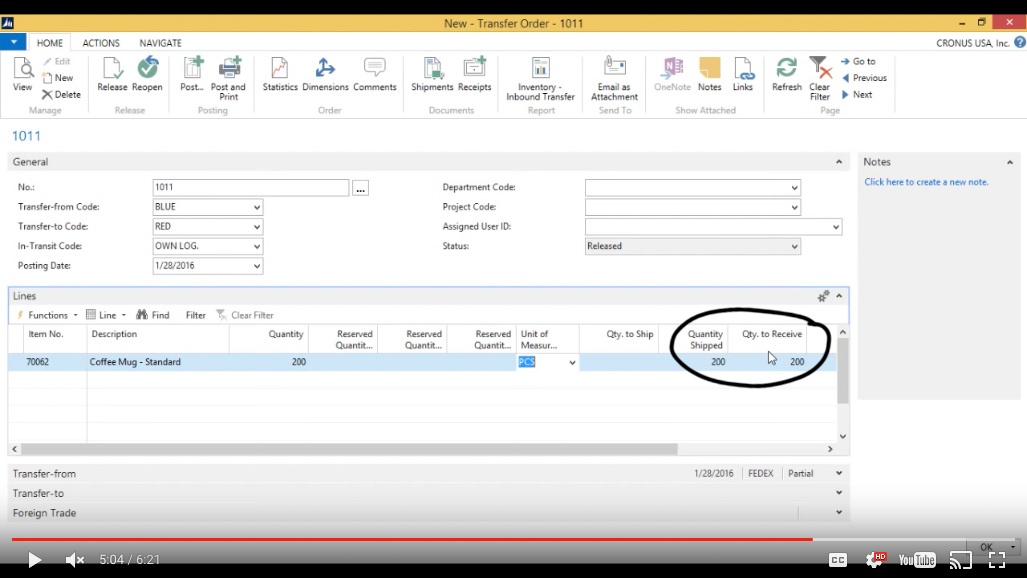Click here to create a new note
This screenshot has width=1027, height=578.
(x=927, y=181)
